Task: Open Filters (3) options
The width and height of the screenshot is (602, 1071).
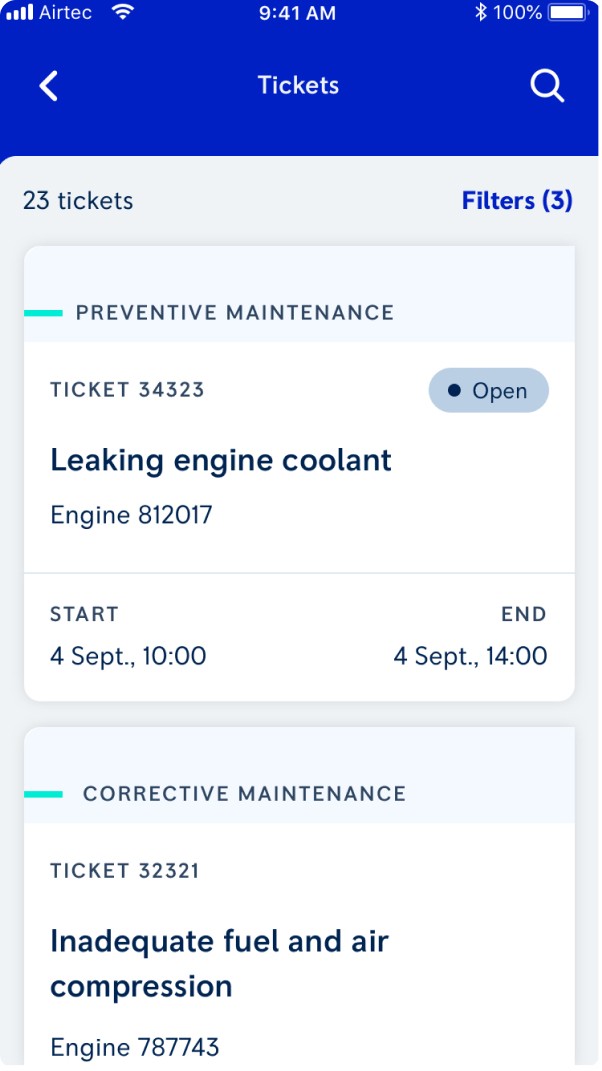Action: click(x=516, y=201)
